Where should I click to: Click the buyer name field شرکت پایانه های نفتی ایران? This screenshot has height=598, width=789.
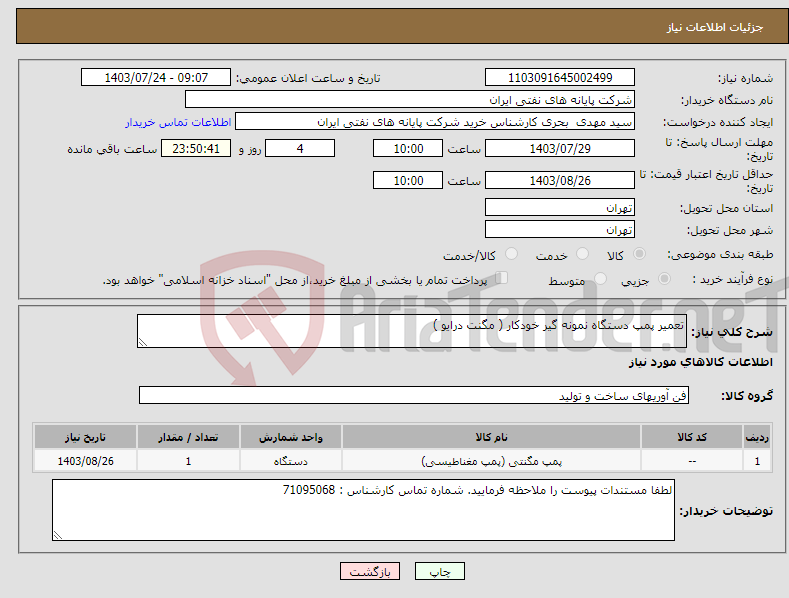point(410,100)
